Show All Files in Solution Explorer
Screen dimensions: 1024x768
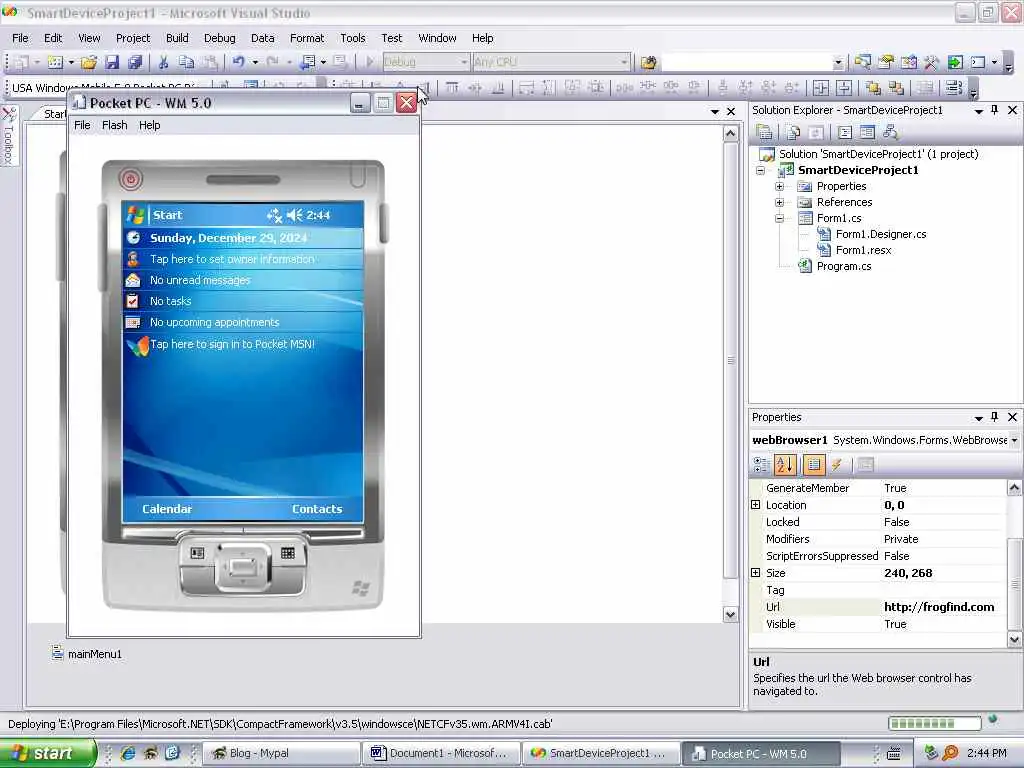(793, 133)
